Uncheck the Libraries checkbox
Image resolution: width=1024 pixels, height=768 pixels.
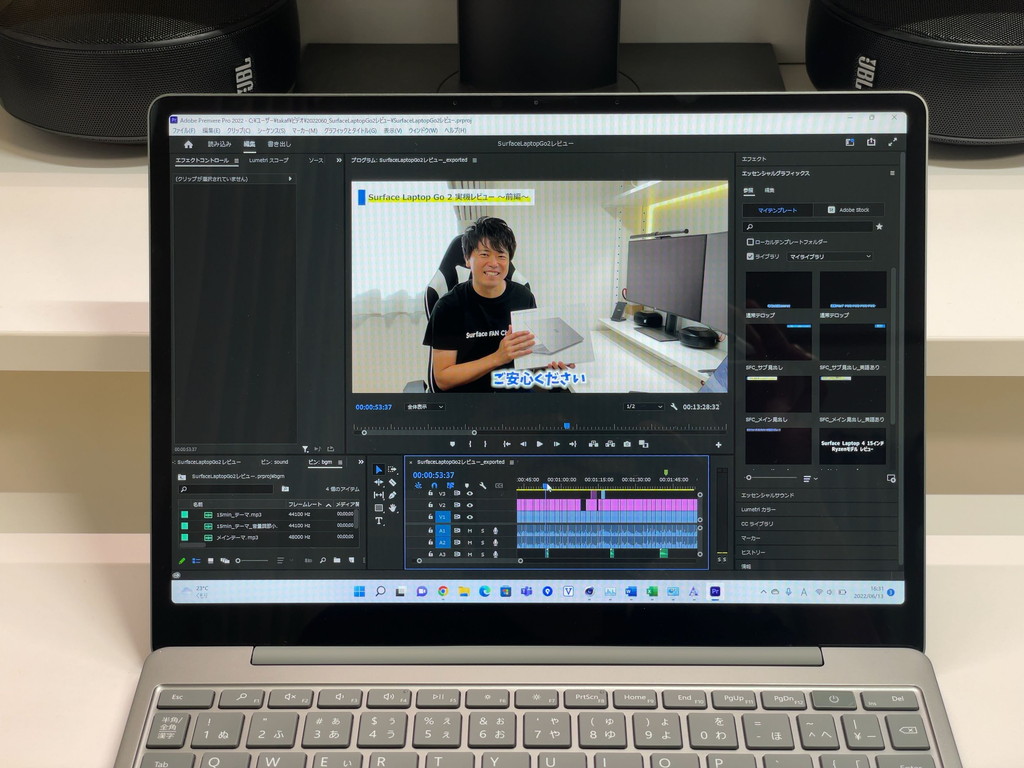(x=750, y=257)
